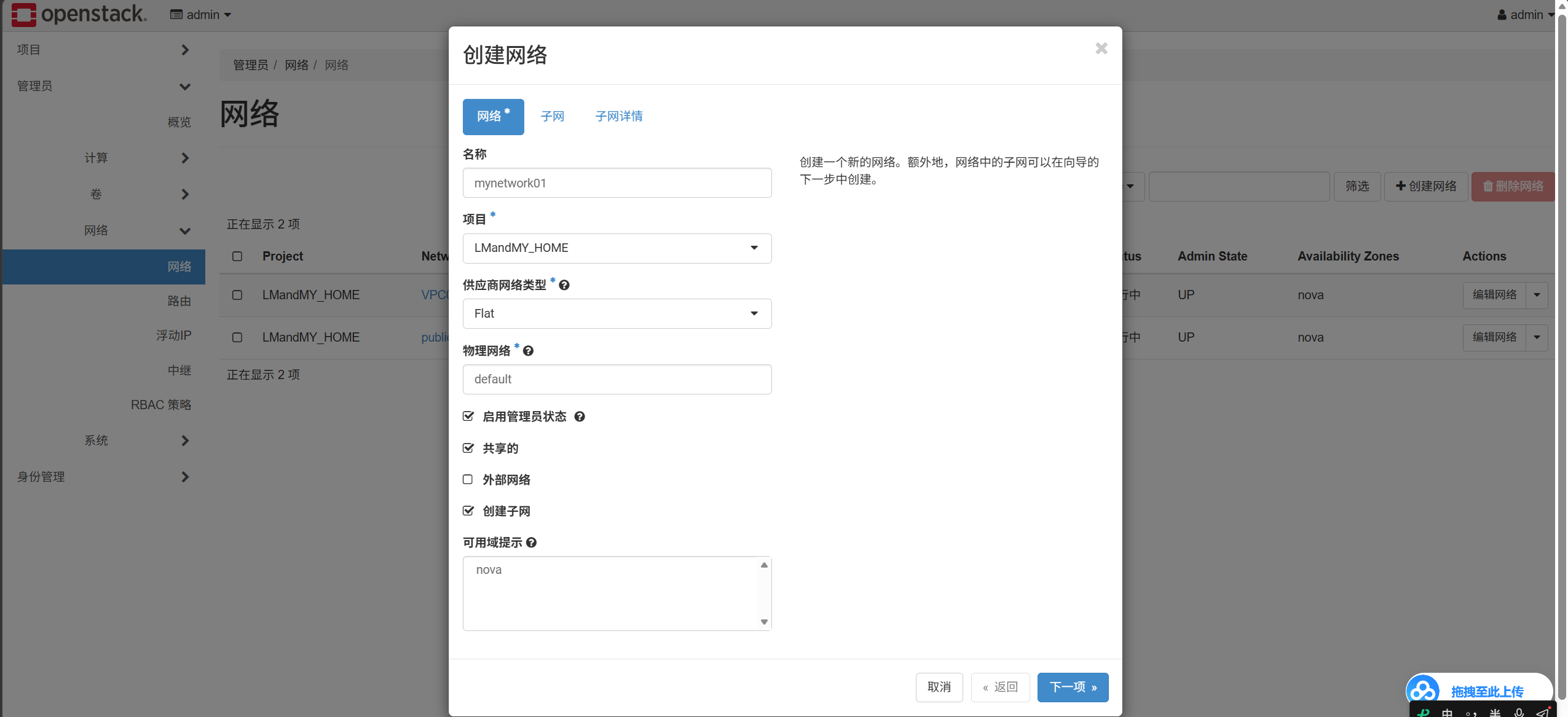Click the 筛选 button
Screen dimensions: 1568x717
(x=1357, y=186)
